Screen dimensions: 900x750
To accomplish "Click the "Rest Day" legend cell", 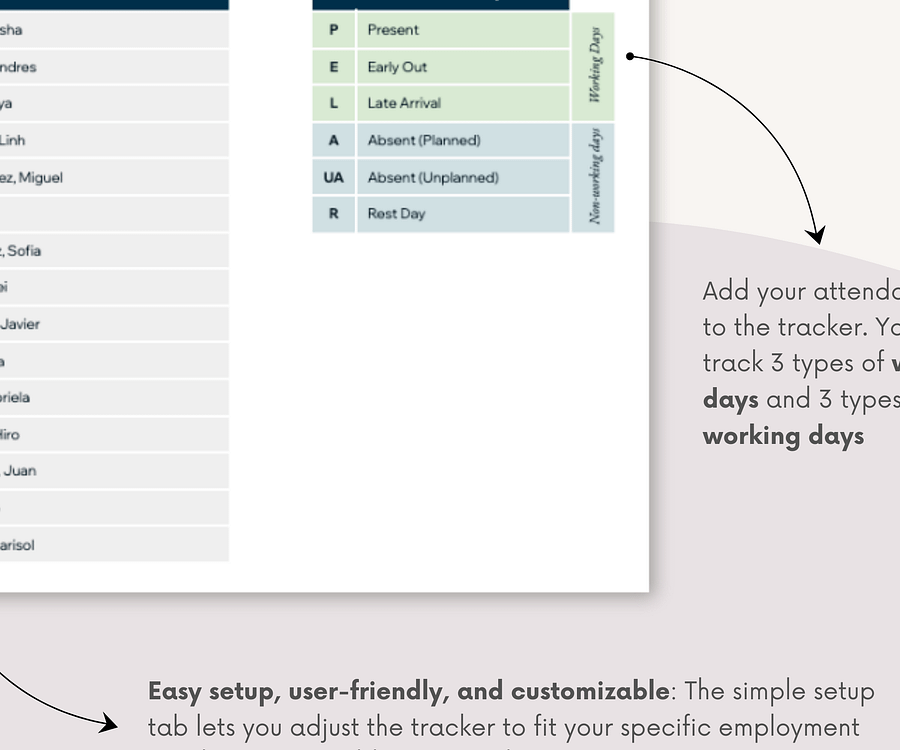I will (x=463, y=214).
